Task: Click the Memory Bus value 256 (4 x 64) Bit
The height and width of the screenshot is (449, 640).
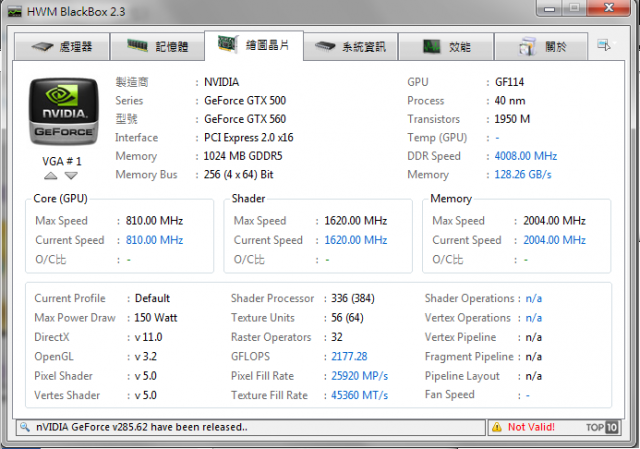Action: tap(238, 174)
